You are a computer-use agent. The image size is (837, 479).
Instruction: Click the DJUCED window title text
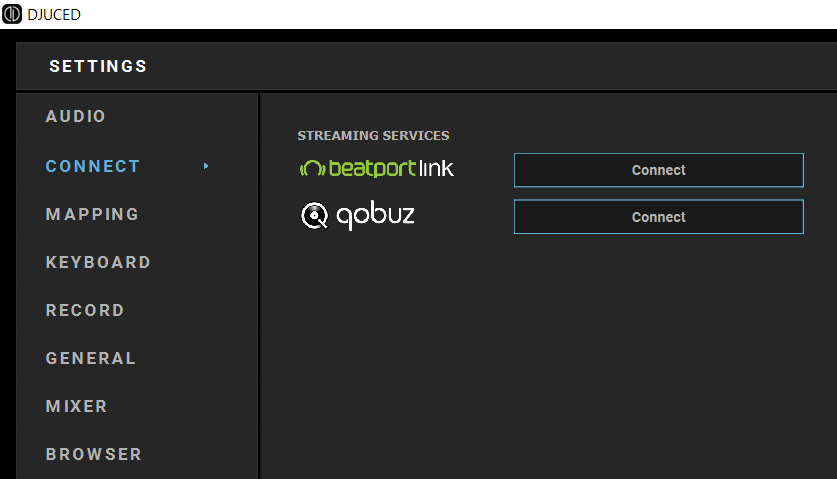(x=54, y=14)
